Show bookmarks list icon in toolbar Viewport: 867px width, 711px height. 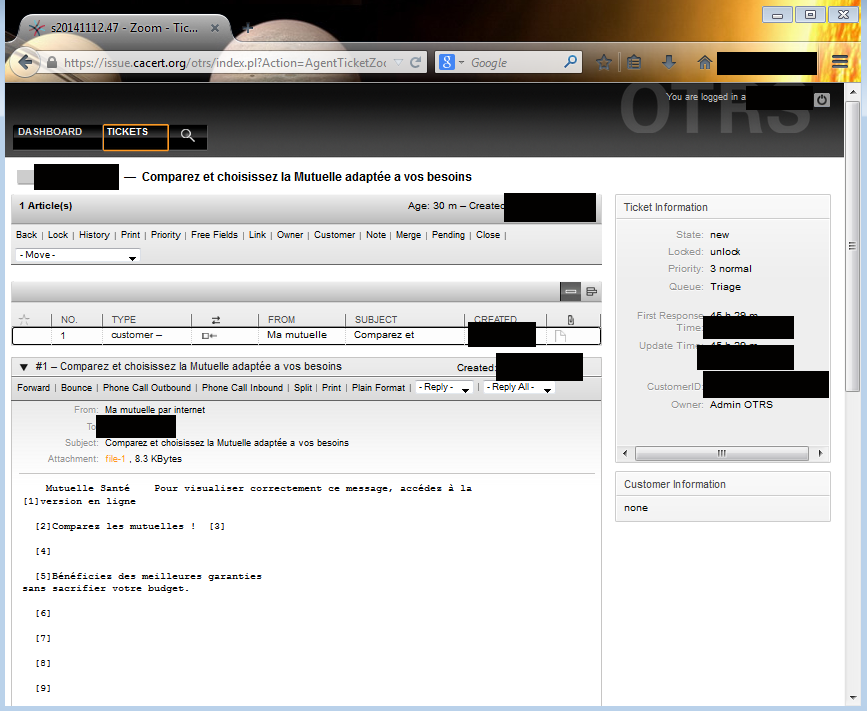tap(634, 62)
